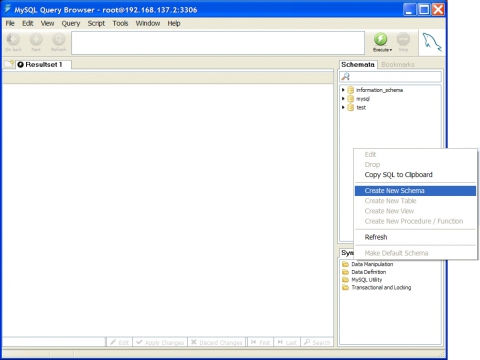Open the Execute dropdown arrow
This screenshot has height=360, width=480.
[x=391, y=50]
